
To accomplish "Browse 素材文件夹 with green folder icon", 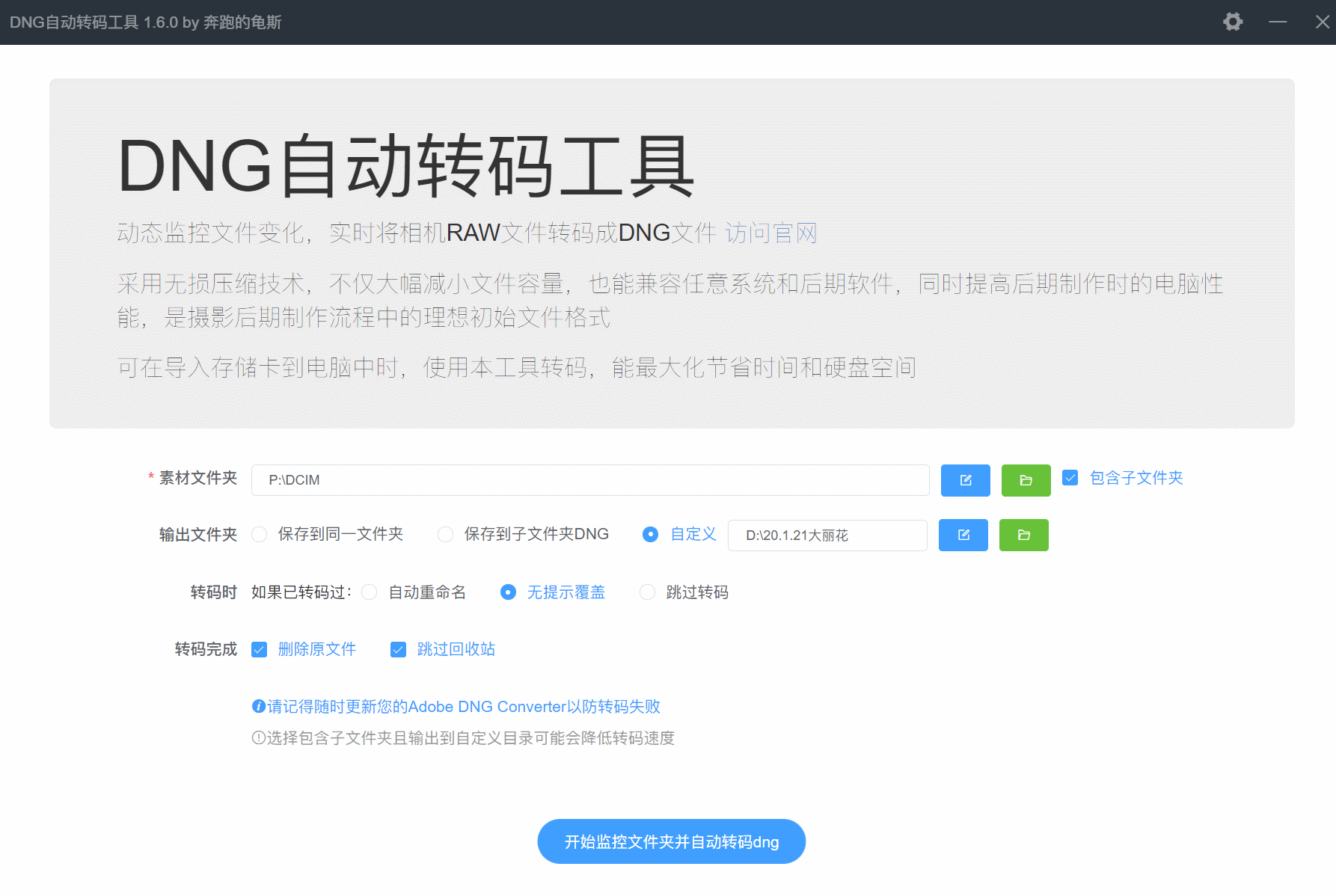I will pos(1026,480).
